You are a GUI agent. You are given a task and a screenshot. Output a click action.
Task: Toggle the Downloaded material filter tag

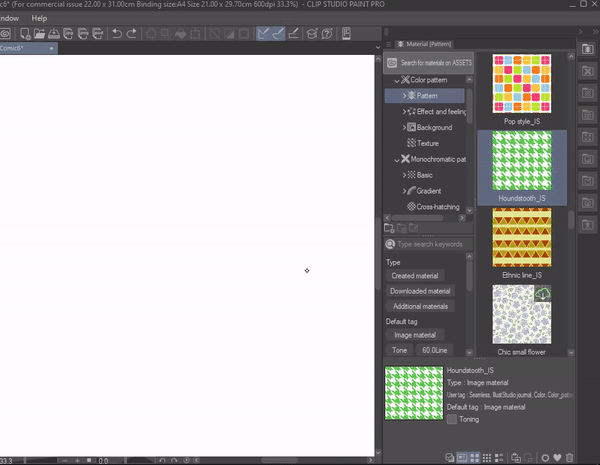(x=420, y=291)
